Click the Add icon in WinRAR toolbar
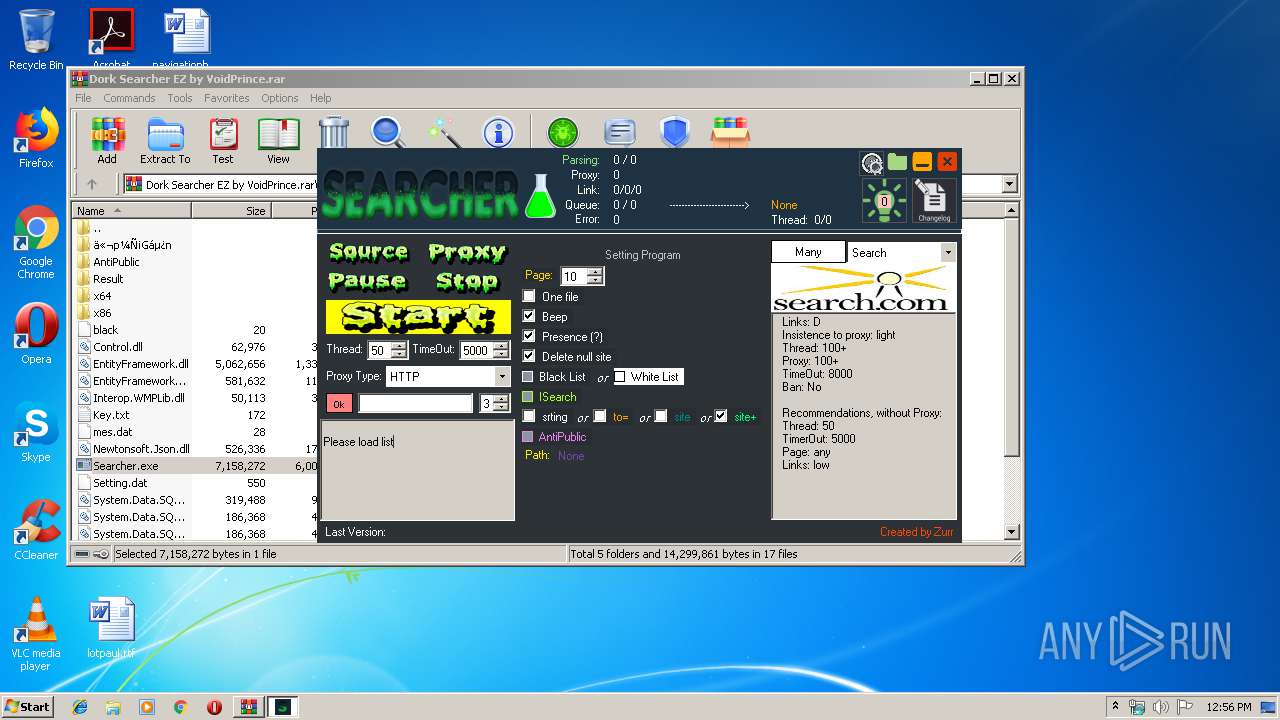This screenshot has height=720, width=1280. pyautogui.click(x=107, y=141)
